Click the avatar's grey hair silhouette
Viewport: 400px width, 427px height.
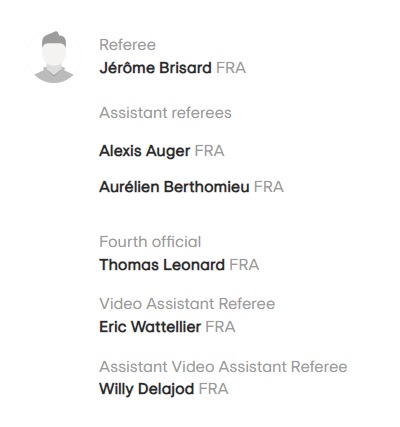[x=54, y=38]
